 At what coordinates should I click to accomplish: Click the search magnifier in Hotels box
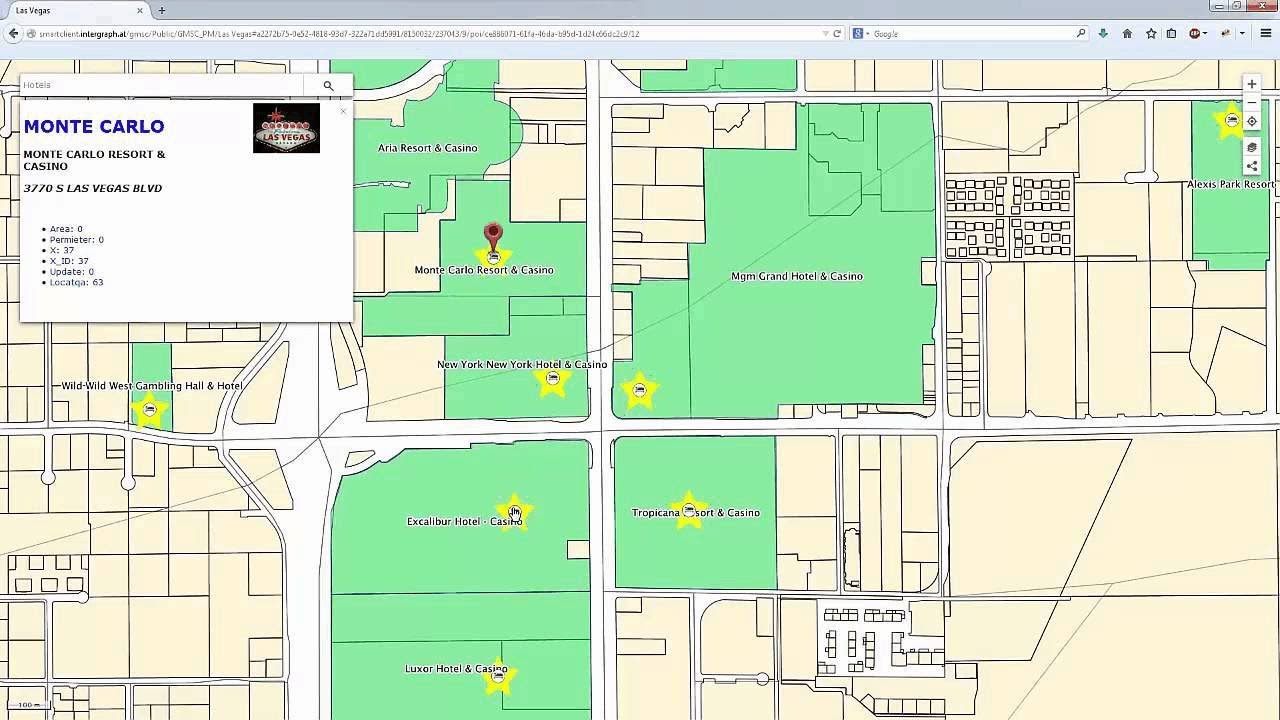pyautogui.click(x=328, y=86)
